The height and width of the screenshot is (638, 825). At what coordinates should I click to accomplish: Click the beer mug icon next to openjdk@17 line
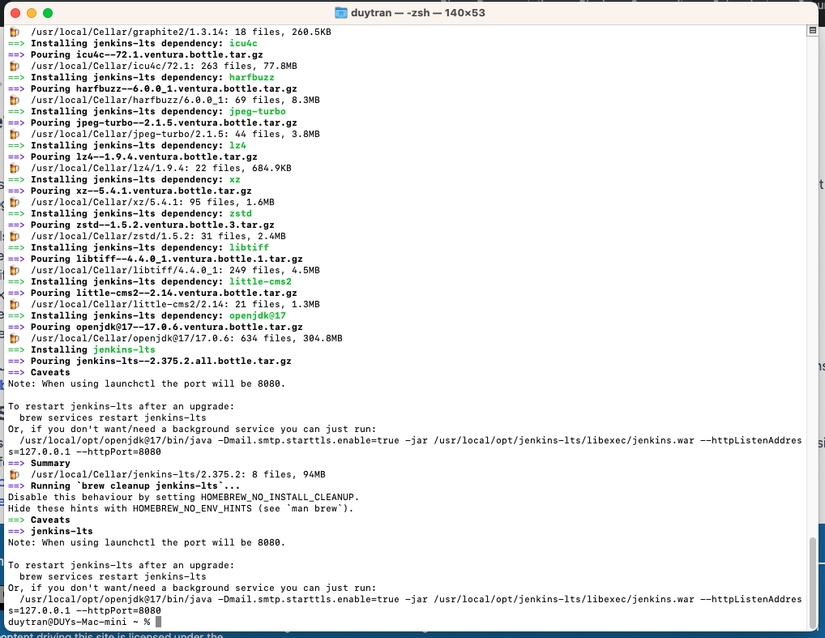[14, 338]
